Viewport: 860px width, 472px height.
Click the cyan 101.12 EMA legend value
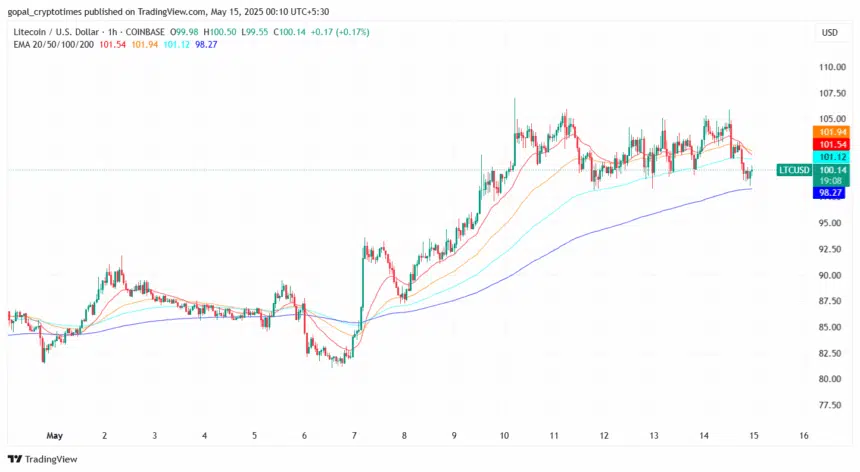coord(176,44)
